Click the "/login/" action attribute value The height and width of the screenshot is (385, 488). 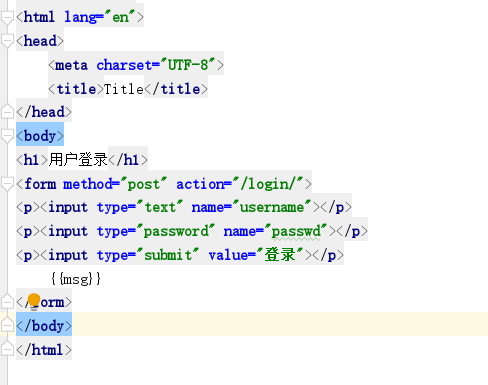click(268, 184)
